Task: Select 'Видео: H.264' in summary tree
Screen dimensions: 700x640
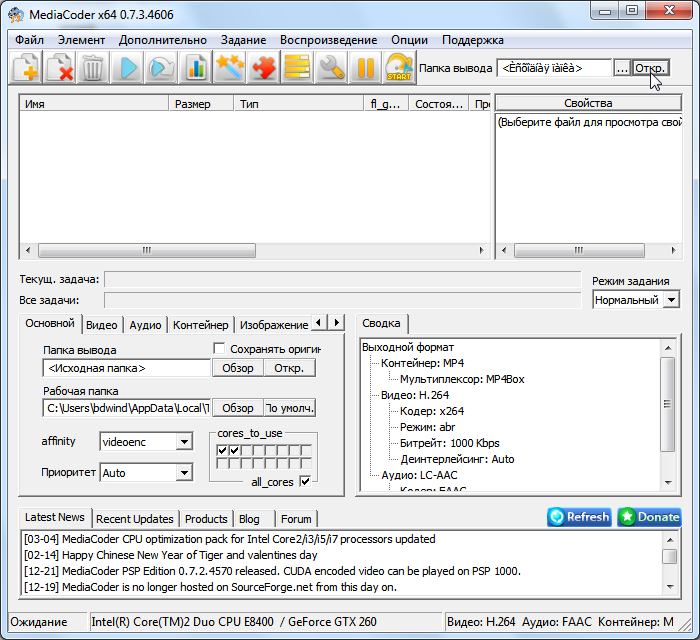Action: click(x=415, y=395)
